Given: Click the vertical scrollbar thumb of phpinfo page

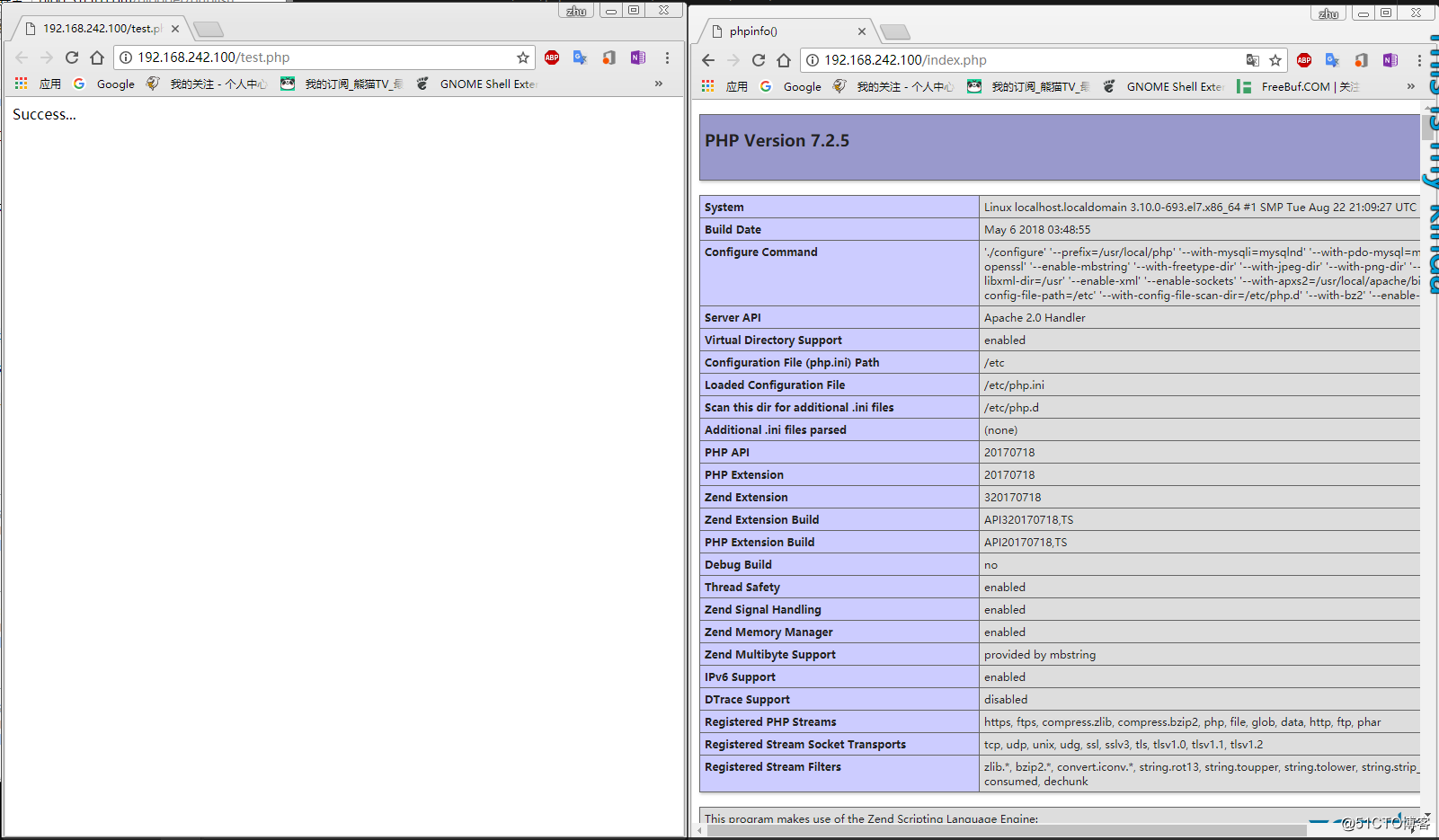Looking at the screenshot, I should coord(1428,127).
